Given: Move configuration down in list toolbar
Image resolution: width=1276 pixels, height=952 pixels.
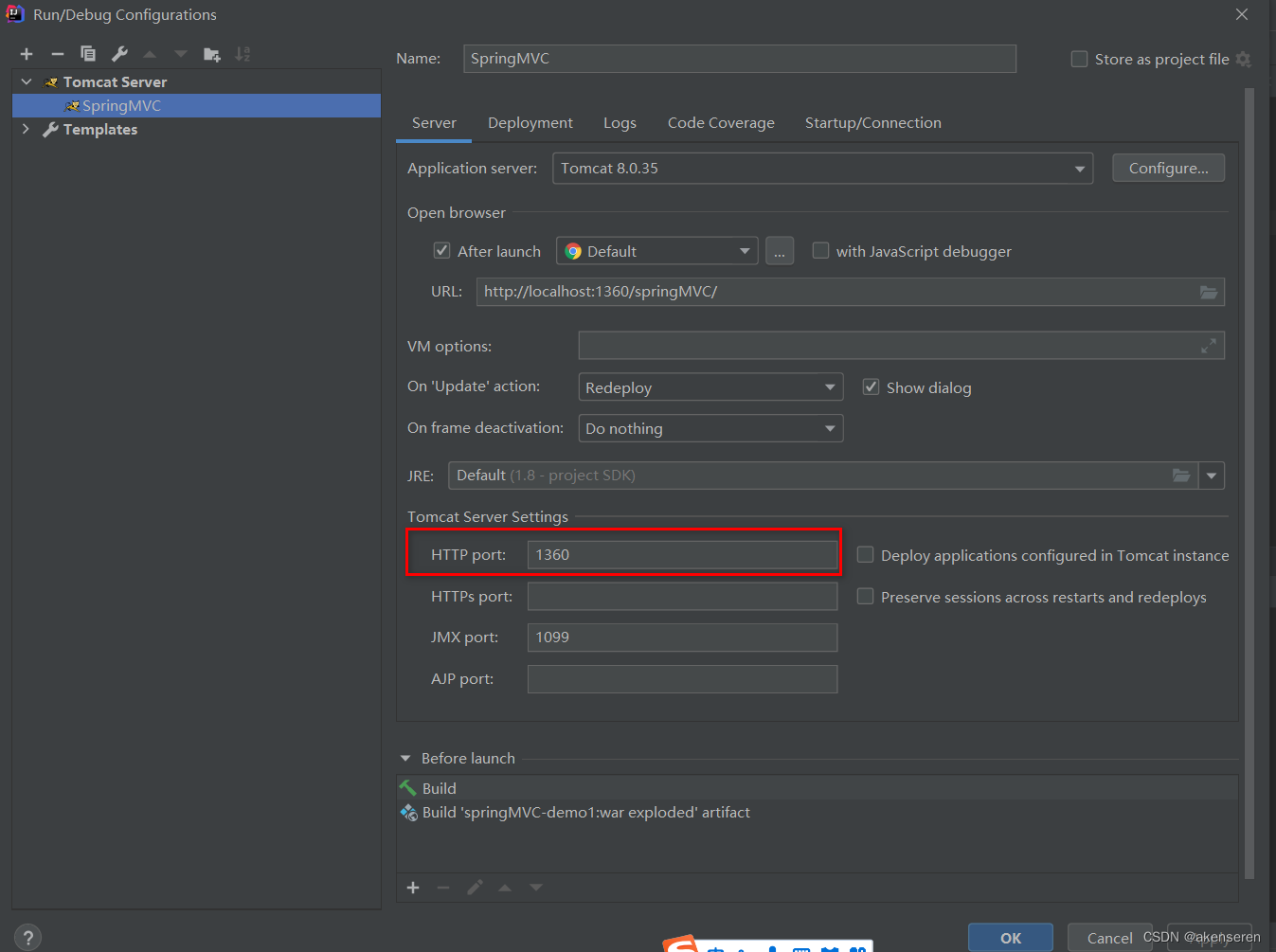Looking at the screenshot, I should [x=181, y=54].
